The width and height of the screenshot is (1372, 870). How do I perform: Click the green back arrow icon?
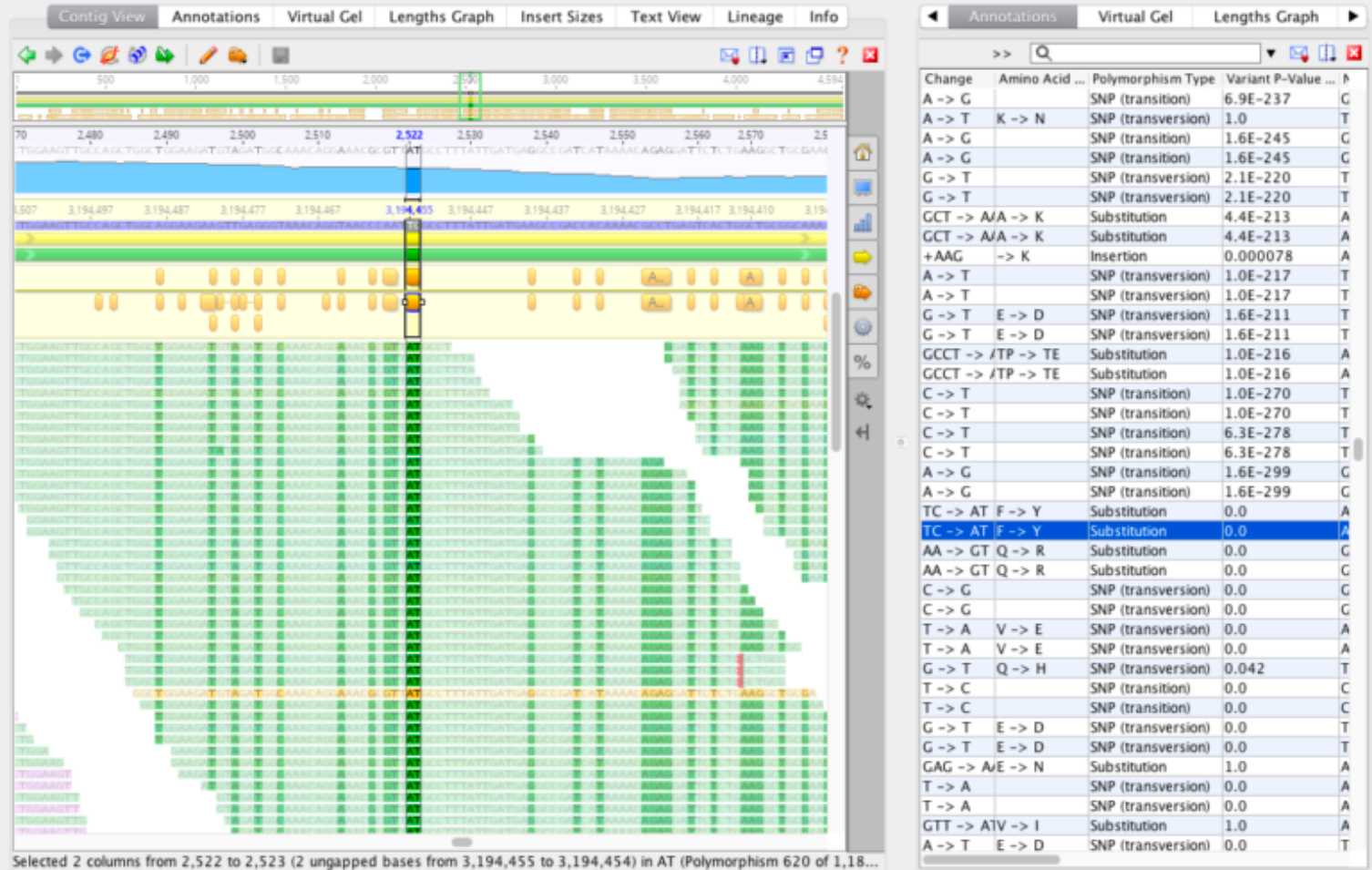[x=27, y=56]
